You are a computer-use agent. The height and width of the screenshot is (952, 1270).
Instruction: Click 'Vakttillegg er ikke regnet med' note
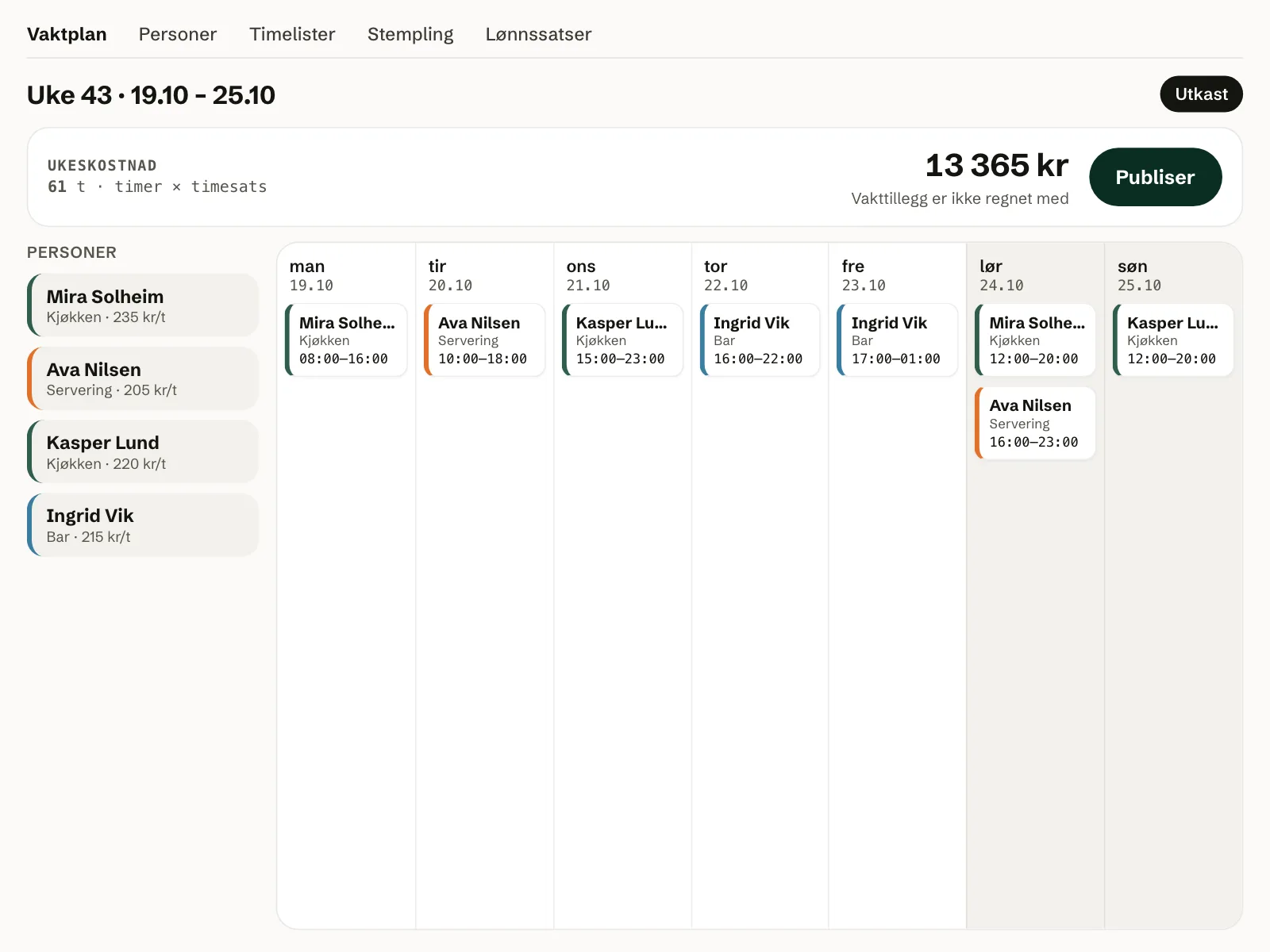pos(960,198)
